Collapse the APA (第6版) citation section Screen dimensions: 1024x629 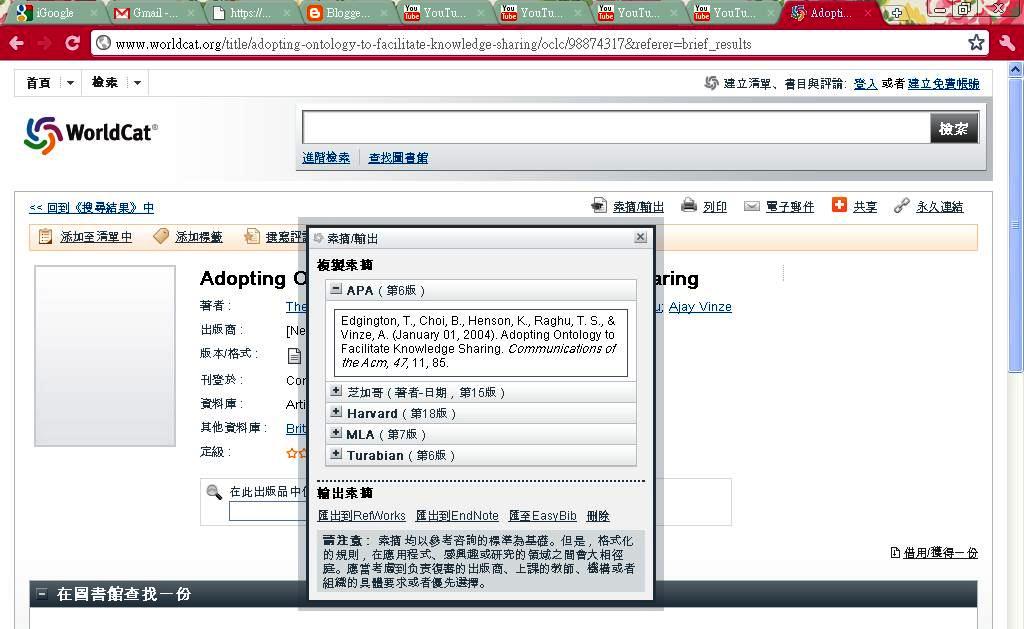336,289
